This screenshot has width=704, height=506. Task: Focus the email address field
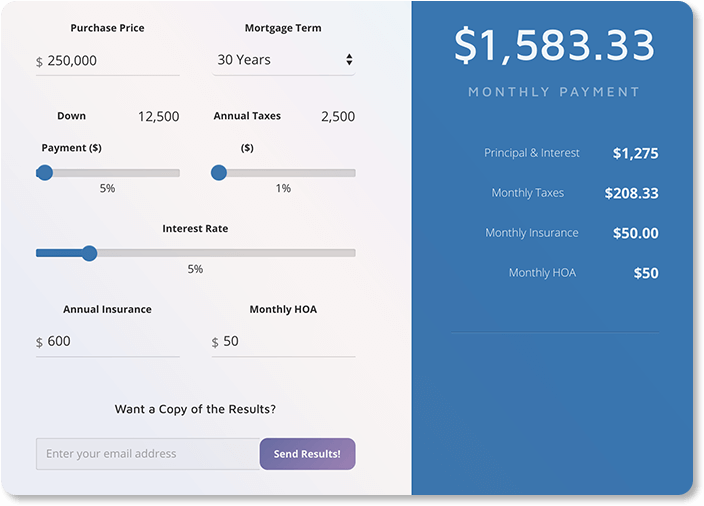tap(147, 454)
